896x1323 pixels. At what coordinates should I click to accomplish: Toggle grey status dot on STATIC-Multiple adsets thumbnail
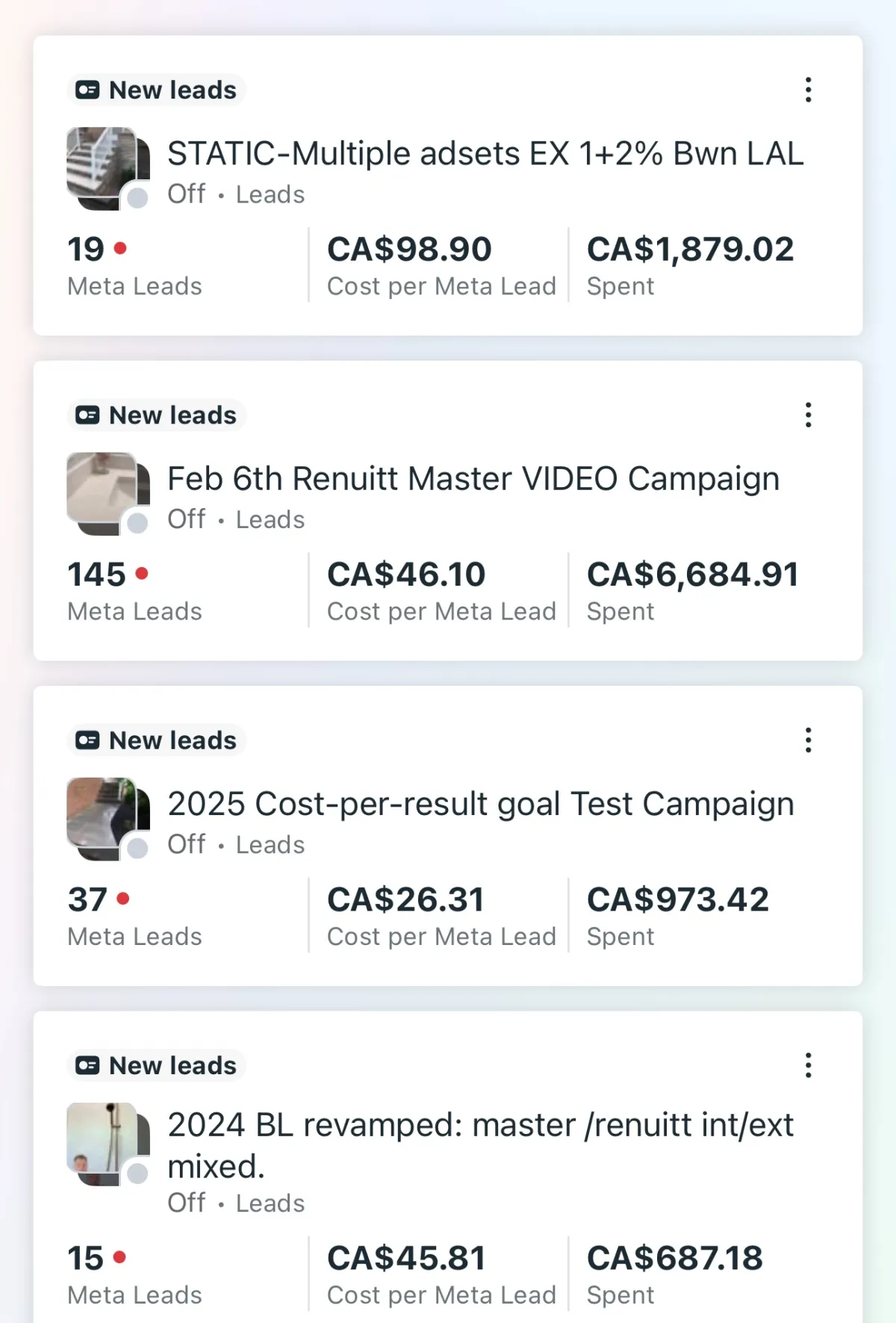[137, 198]
